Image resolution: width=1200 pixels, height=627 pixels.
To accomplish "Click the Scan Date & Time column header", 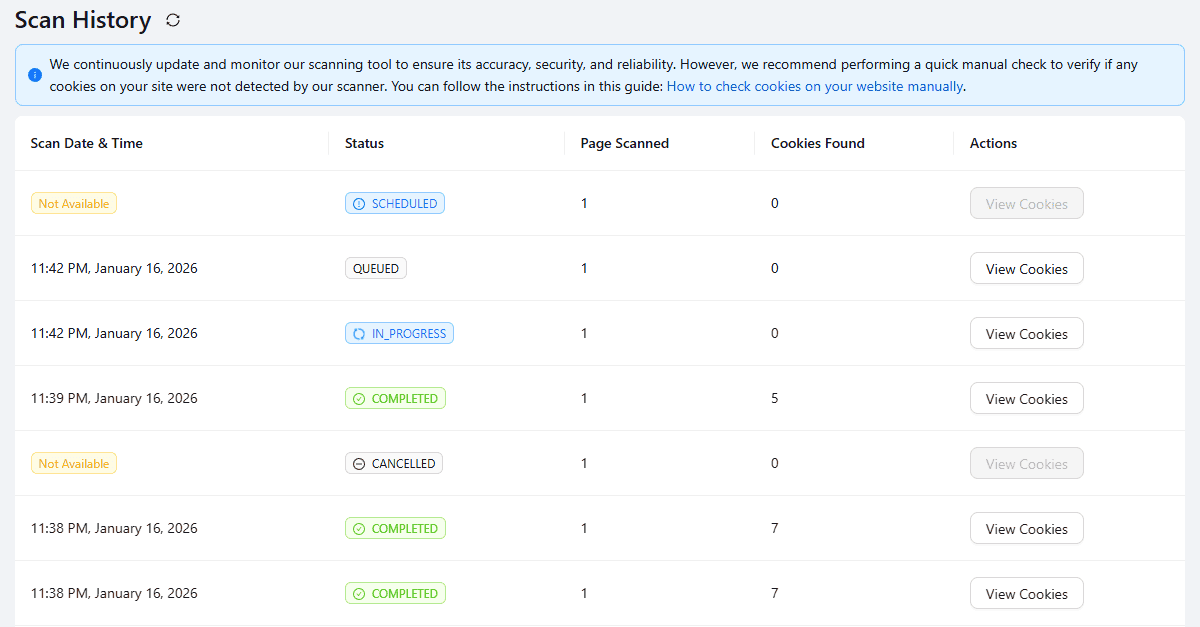I will [87, 143].
